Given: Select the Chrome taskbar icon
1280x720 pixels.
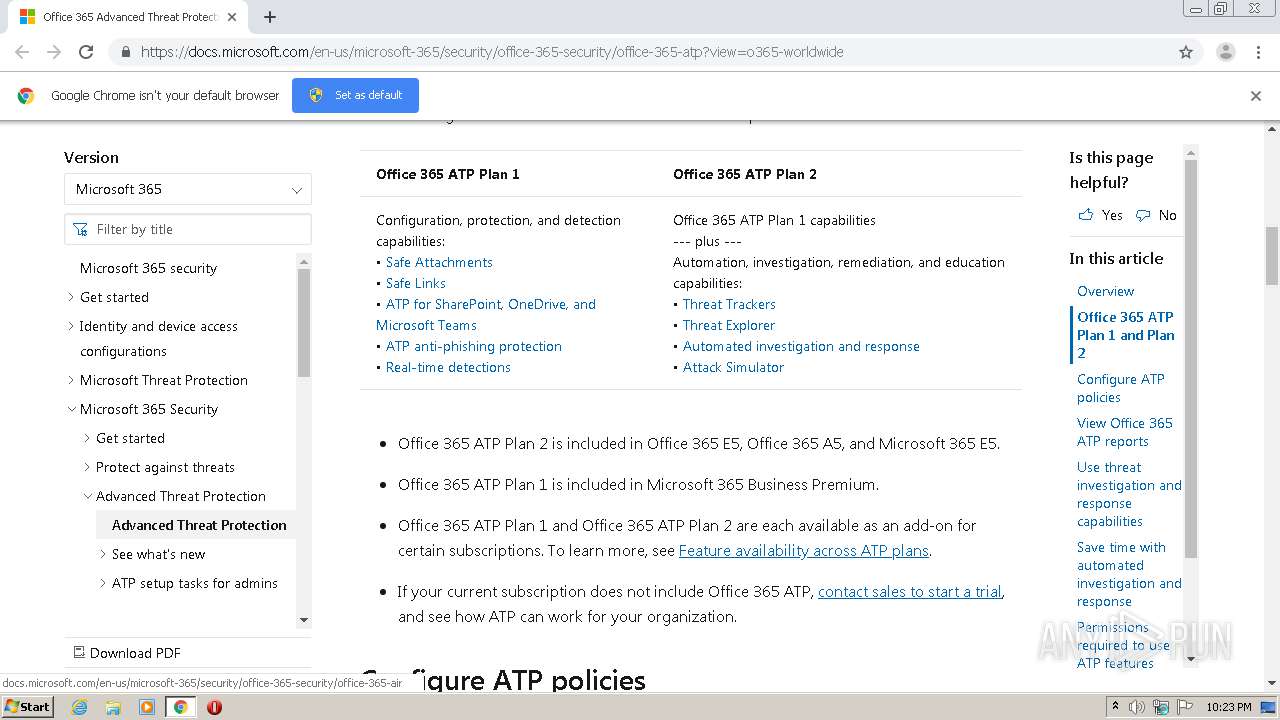Looking at the screenshot, I should [181, 707].
